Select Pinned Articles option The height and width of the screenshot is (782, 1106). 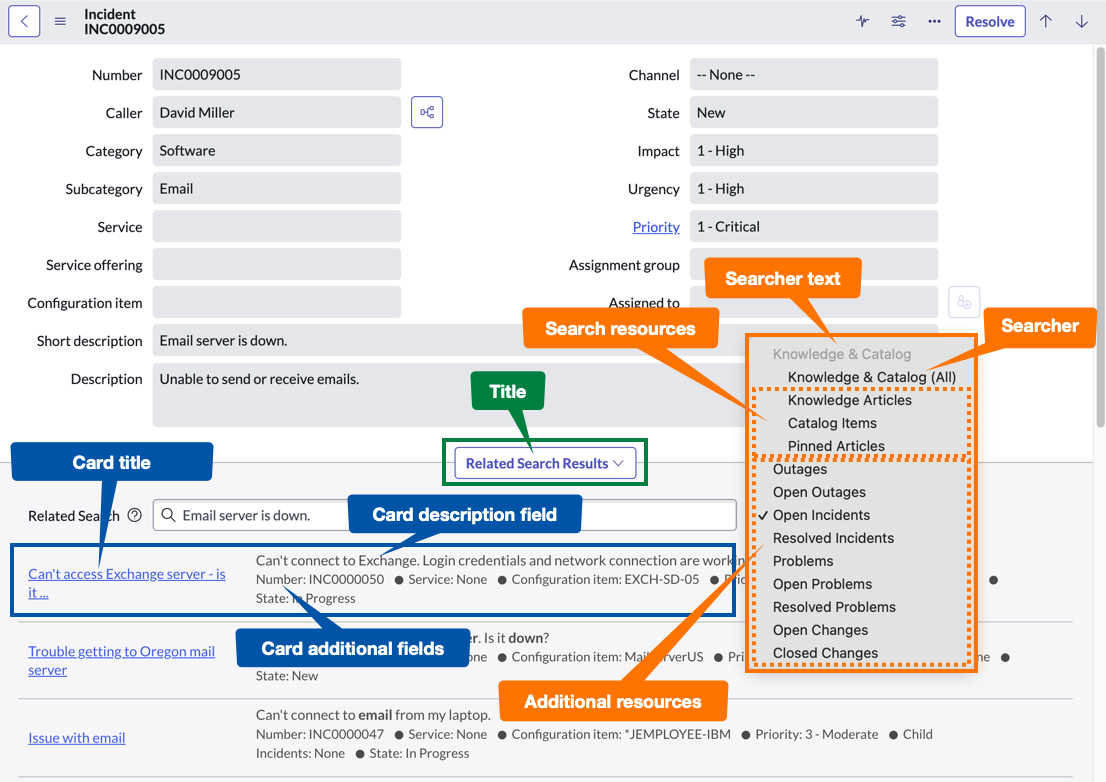tap(836, 446)
